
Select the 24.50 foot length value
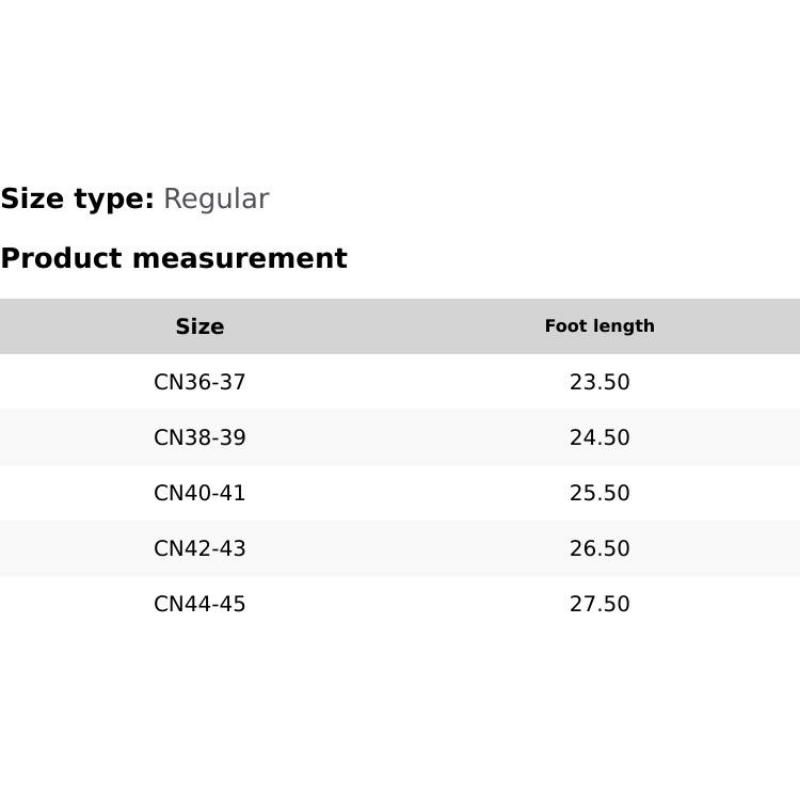[x=600, y=438]
